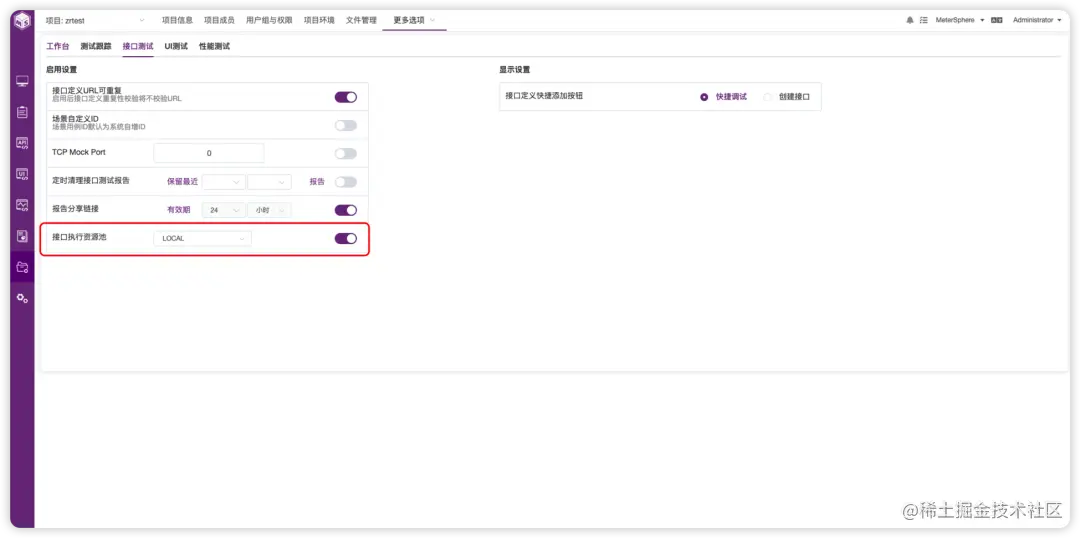Open performance testing chart icon in sidebar
Viewport: 1080px width, 538px height.
tap(22, 205)
